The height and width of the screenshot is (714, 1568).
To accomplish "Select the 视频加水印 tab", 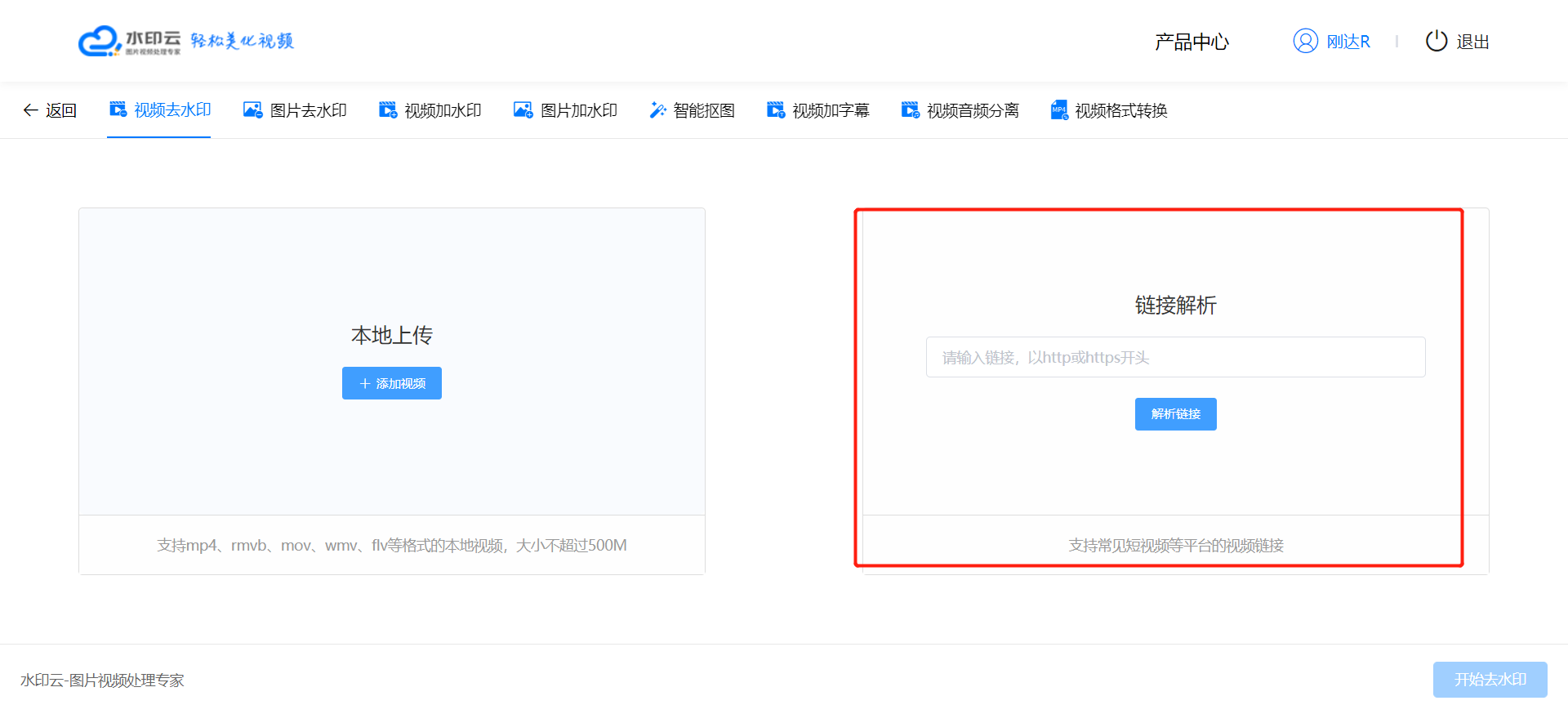I will click(430, 110).
